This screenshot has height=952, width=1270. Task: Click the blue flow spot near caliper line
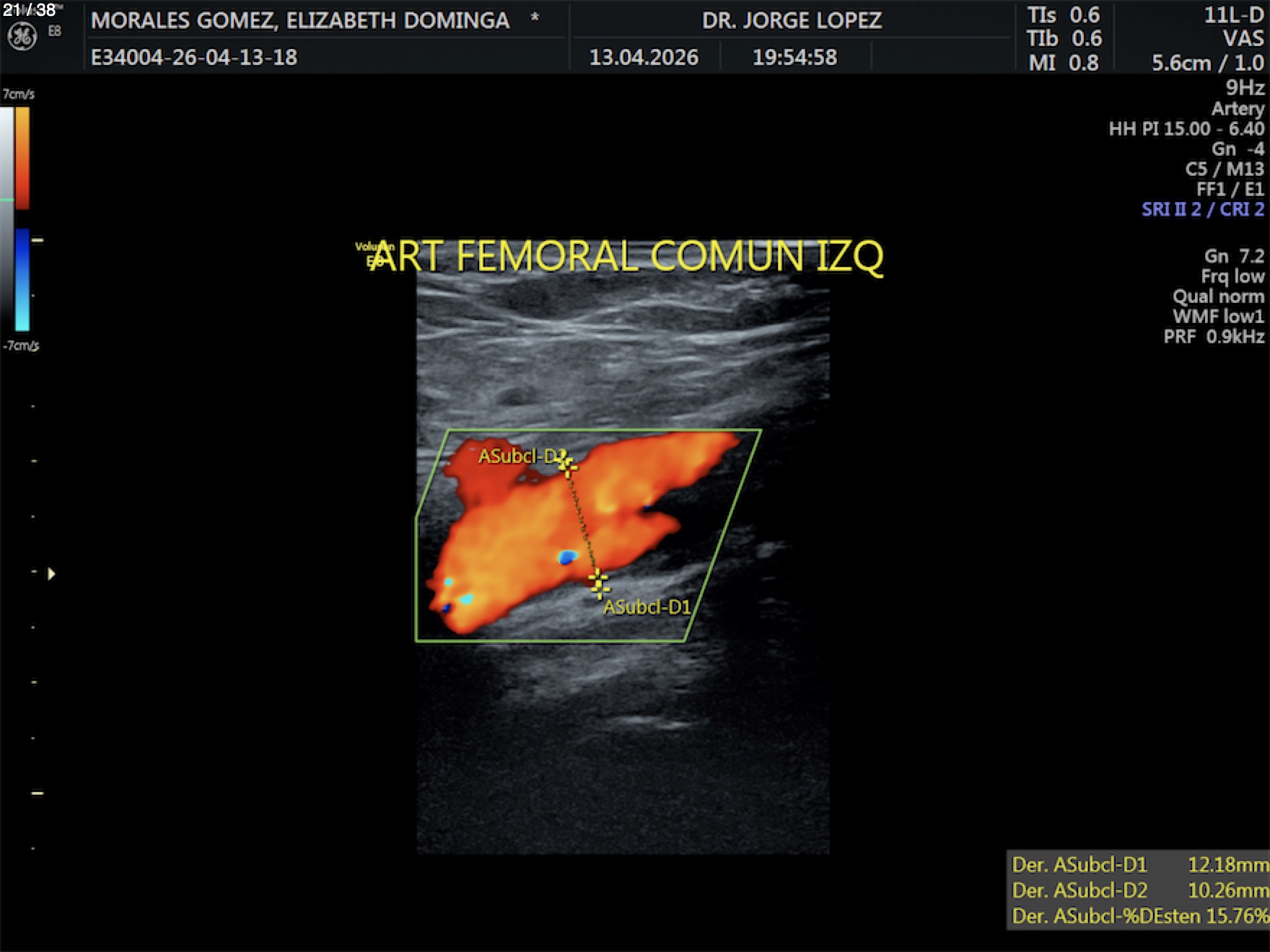click(568, 557)
